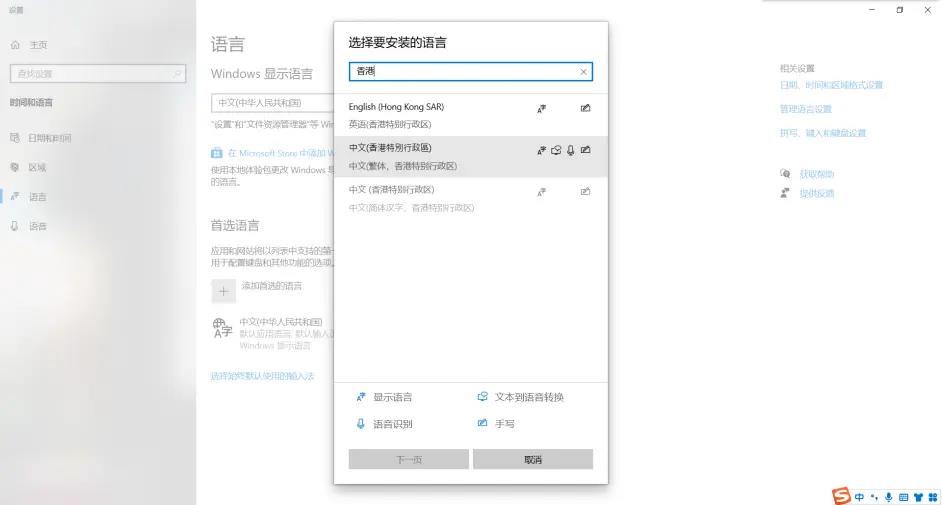The width and height of the screenshot is (942, 505).
Task: Click the display language icon in 中文(繁体，香港特别行政区) row
Action: click(541, 150)
